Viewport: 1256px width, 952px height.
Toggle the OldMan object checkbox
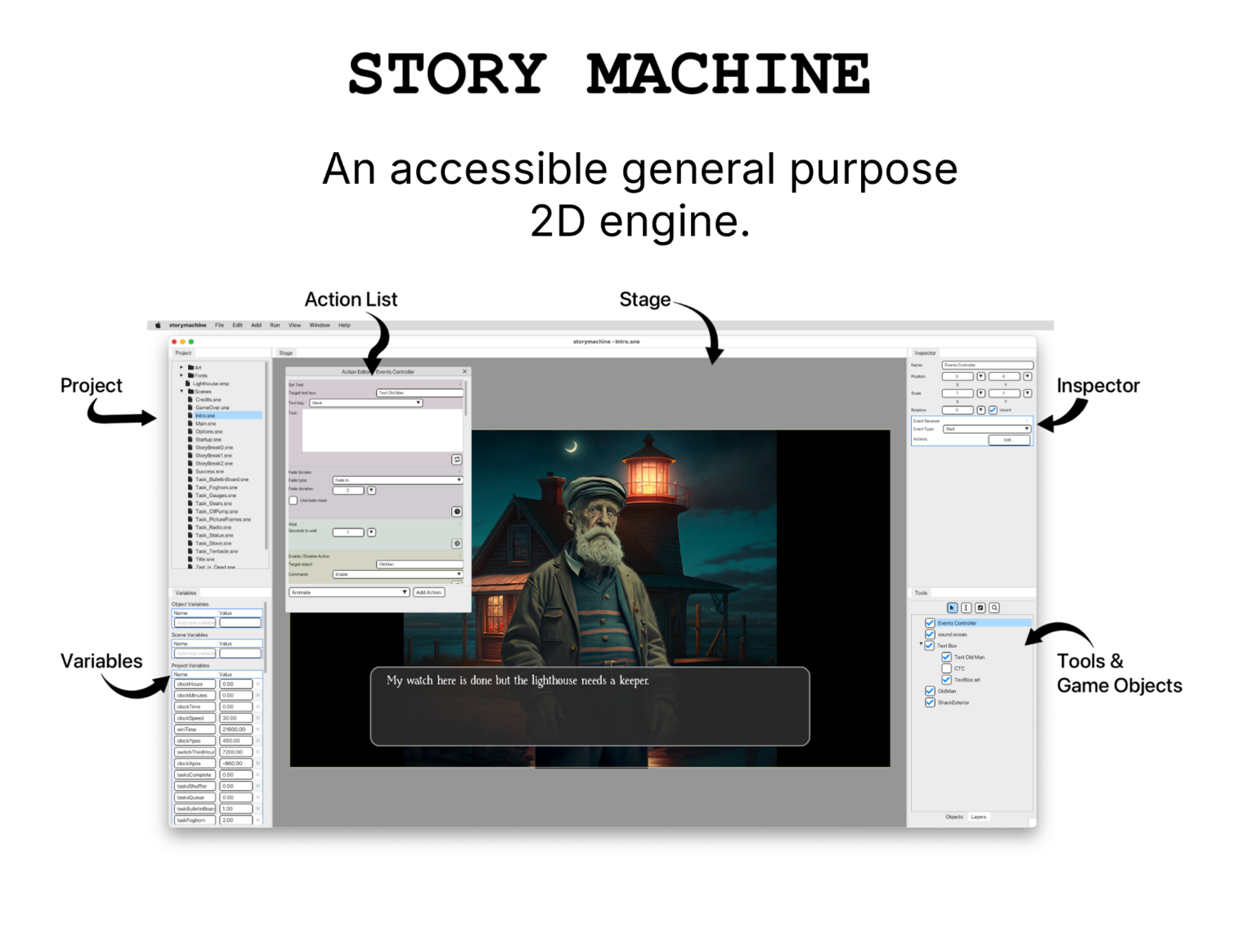pyautogui.click(x=930, y=691)
